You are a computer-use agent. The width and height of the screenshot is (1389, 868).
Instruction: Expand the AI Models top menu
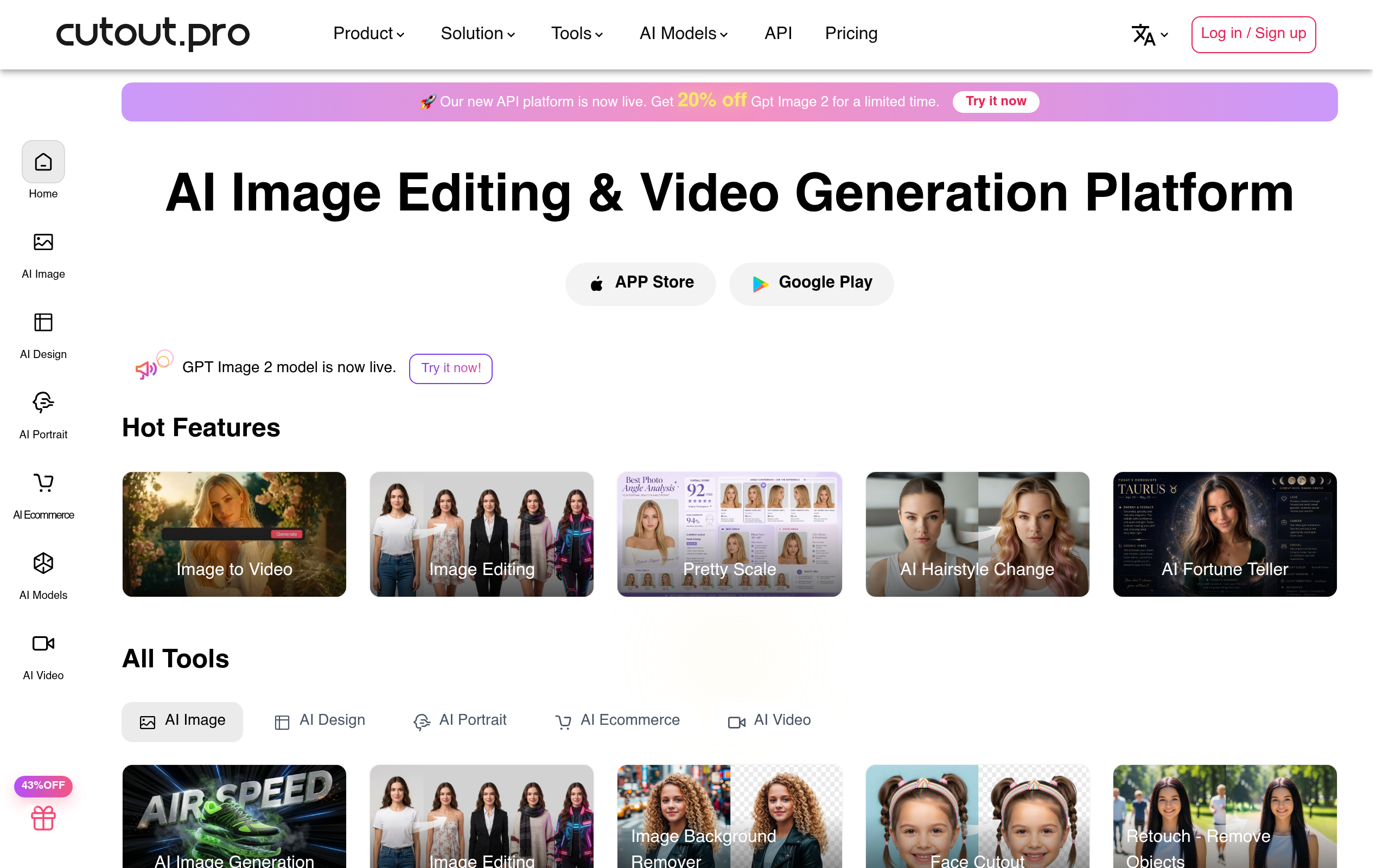click(x=683, y=34)
